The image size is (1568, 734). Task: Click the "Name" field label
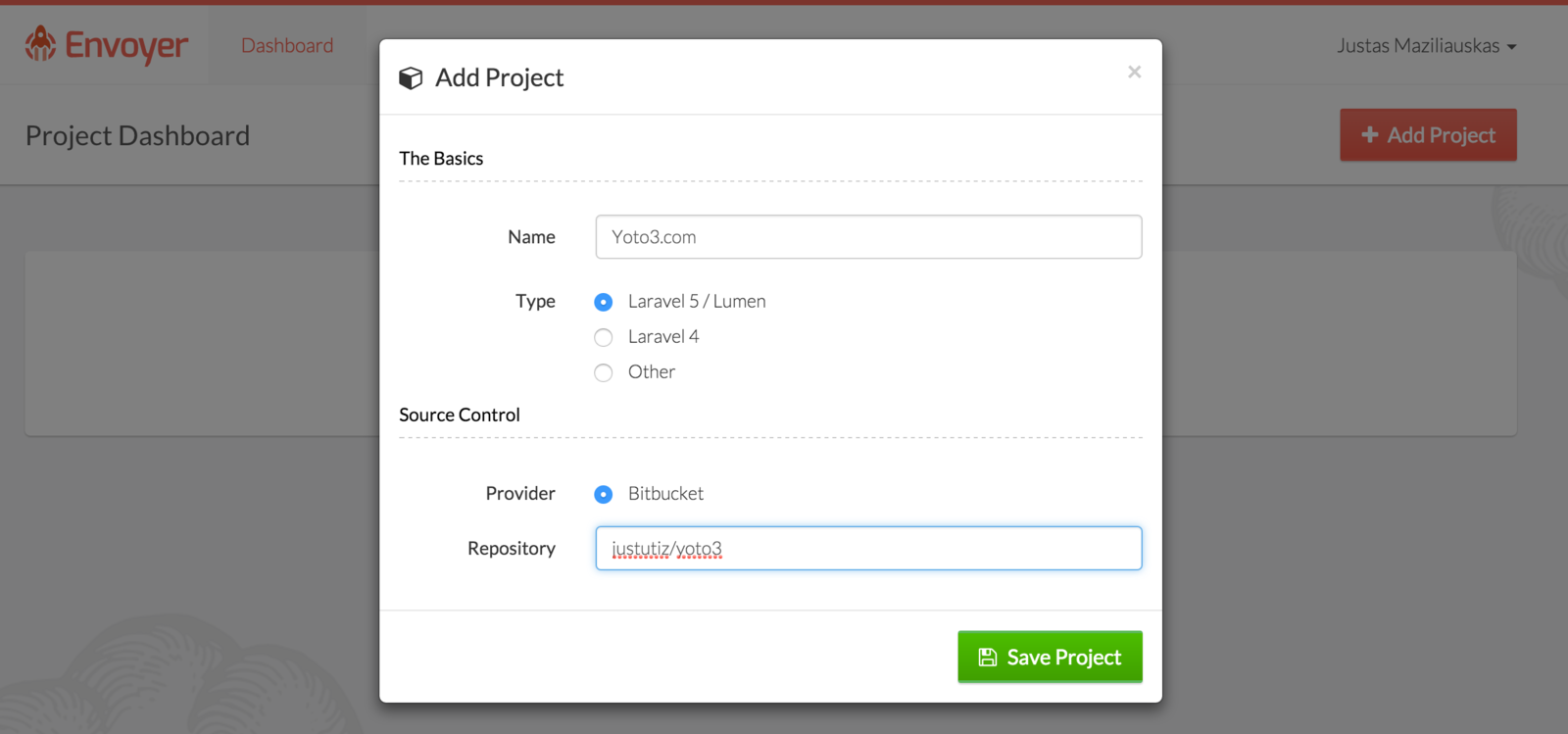pyautogui.click(x=531, y=237)
